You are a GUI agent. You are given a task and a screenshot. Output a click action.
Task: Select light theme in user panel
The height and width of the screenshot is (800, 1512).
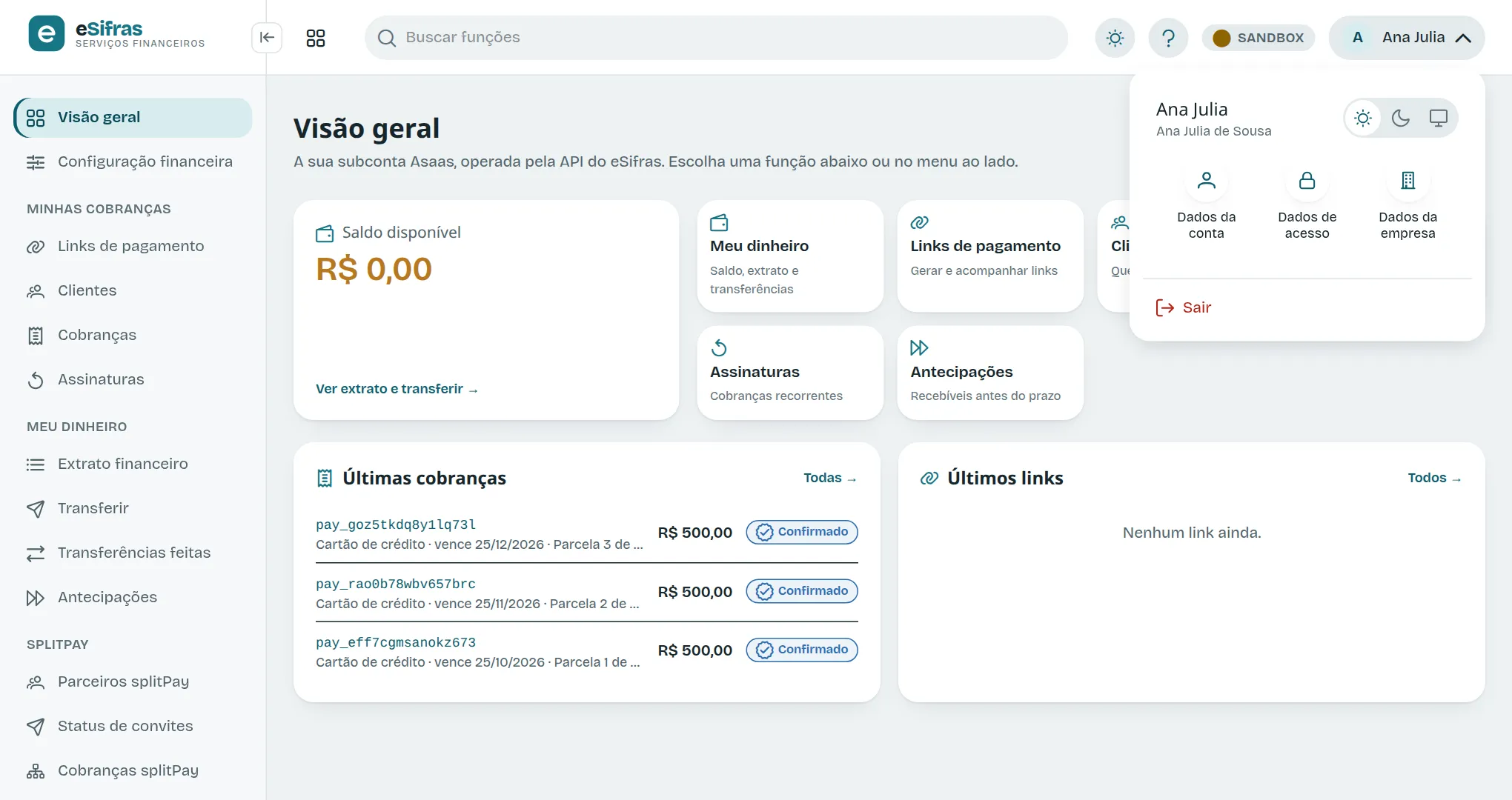point(1363,118)
